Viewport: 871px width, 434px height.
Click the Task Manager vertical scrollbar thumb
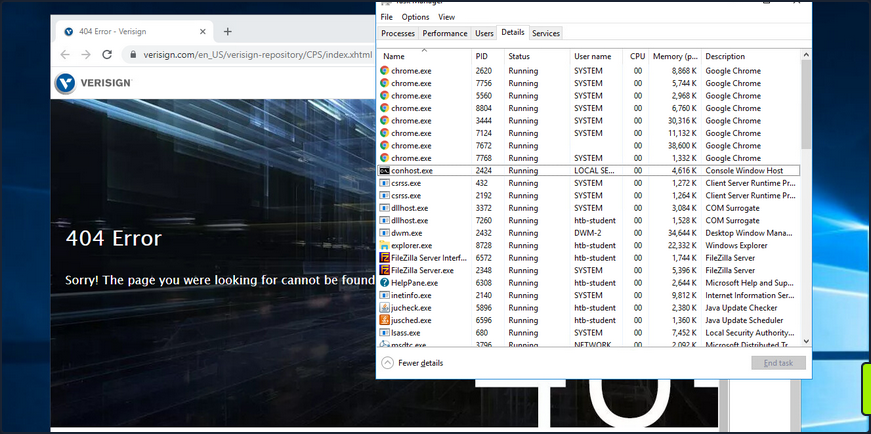(x=806, y=103)
